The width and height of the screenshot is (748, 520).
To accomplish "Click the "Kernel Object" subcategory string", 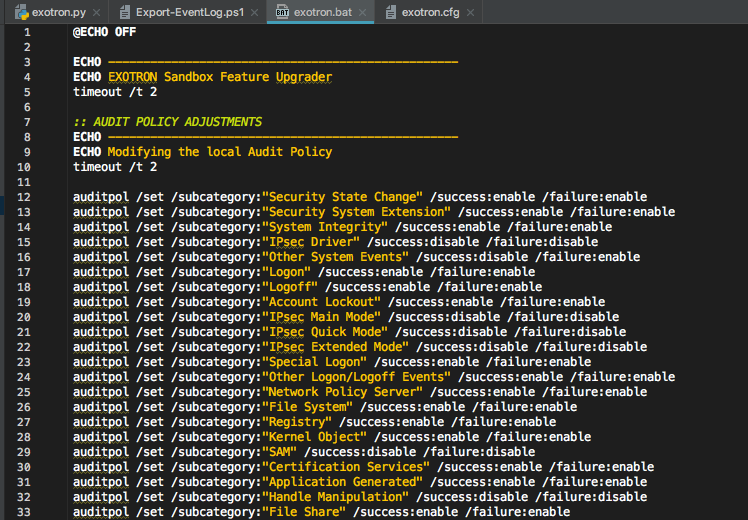I will pyautogui.click(x=314, y=437).
